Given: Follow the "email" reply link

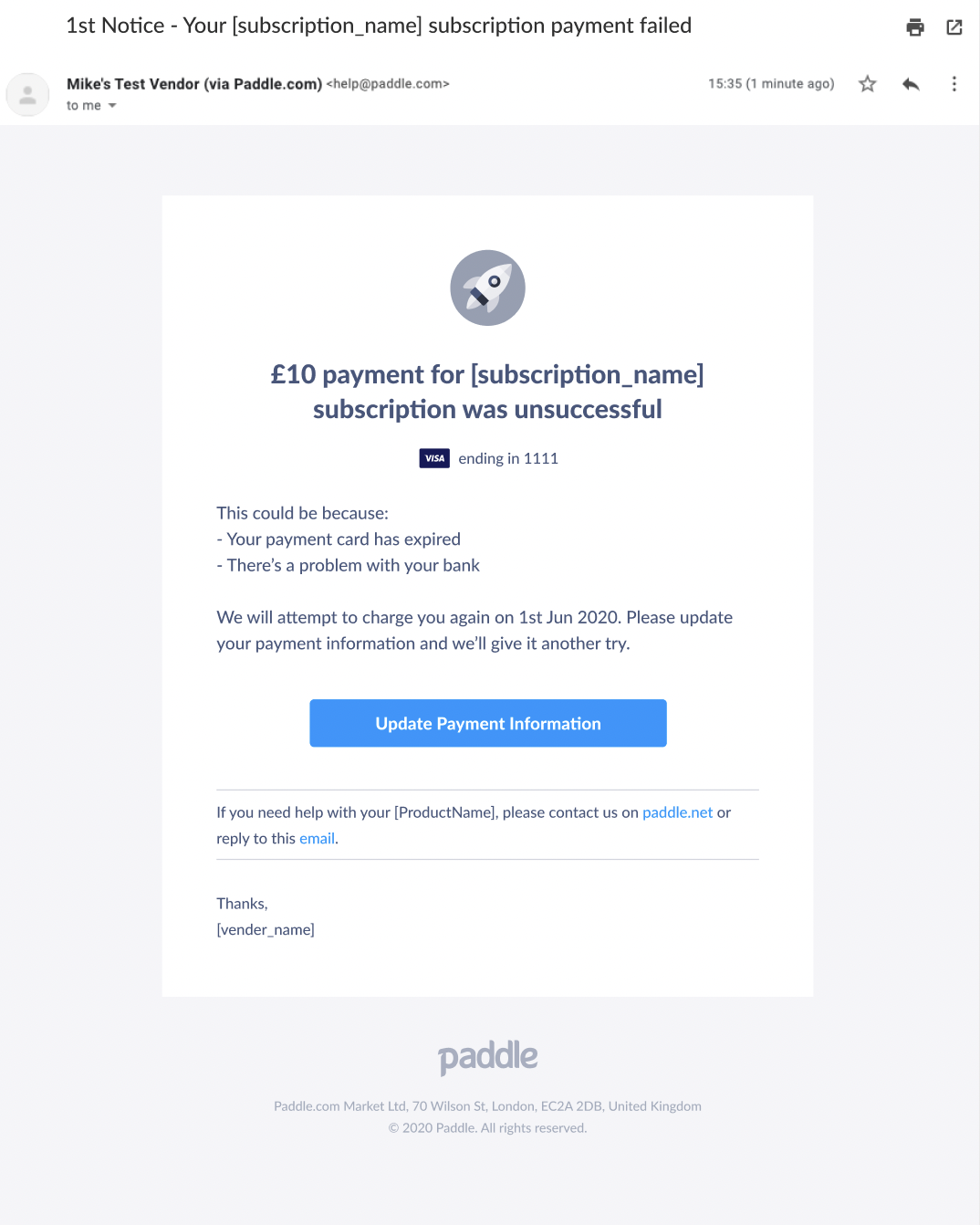Looking at the screenshot, I should pos(317,838).
